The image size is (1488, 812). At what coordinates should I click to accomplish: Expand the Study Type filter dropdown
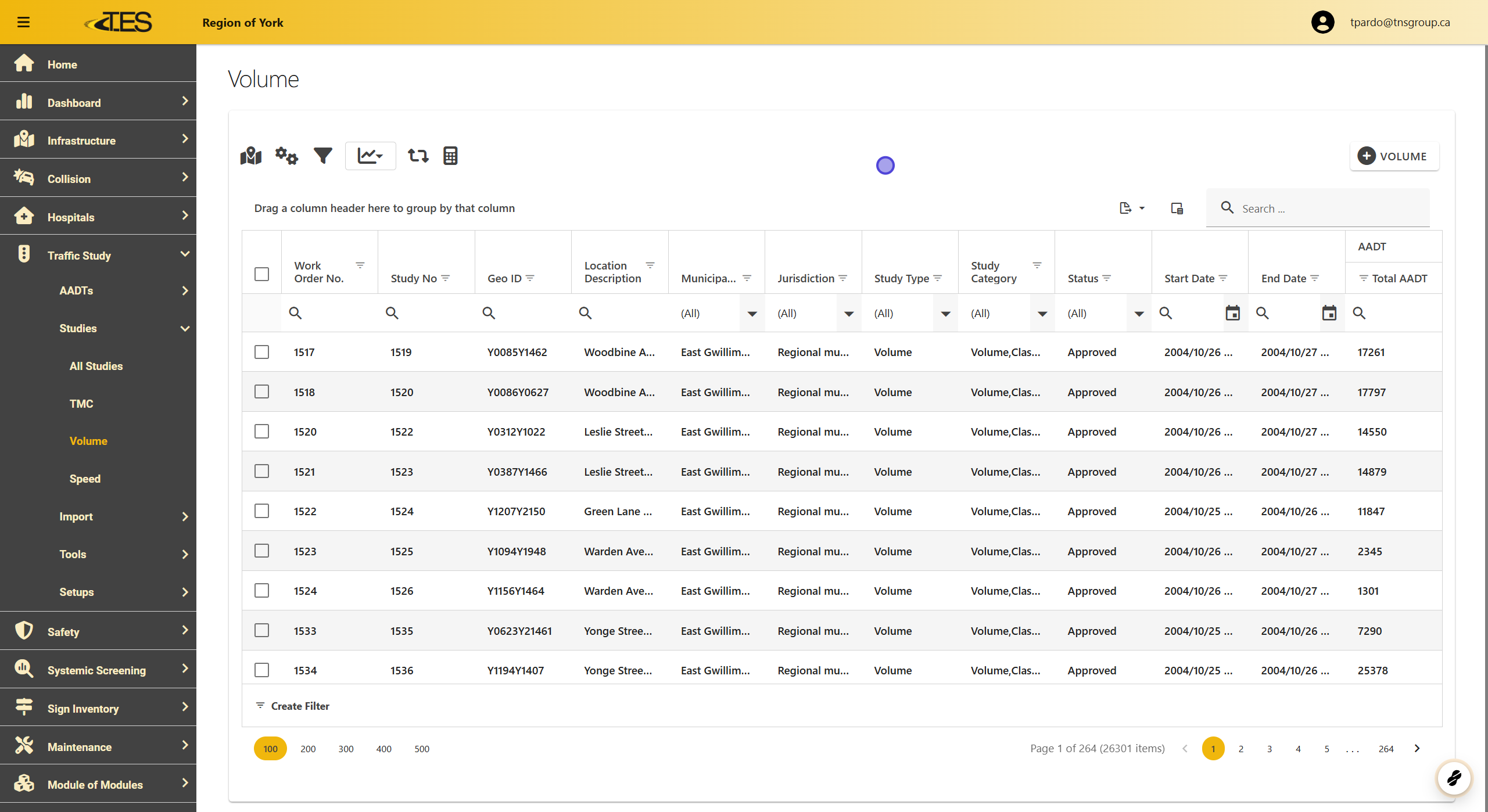click(x=945, y=314)
